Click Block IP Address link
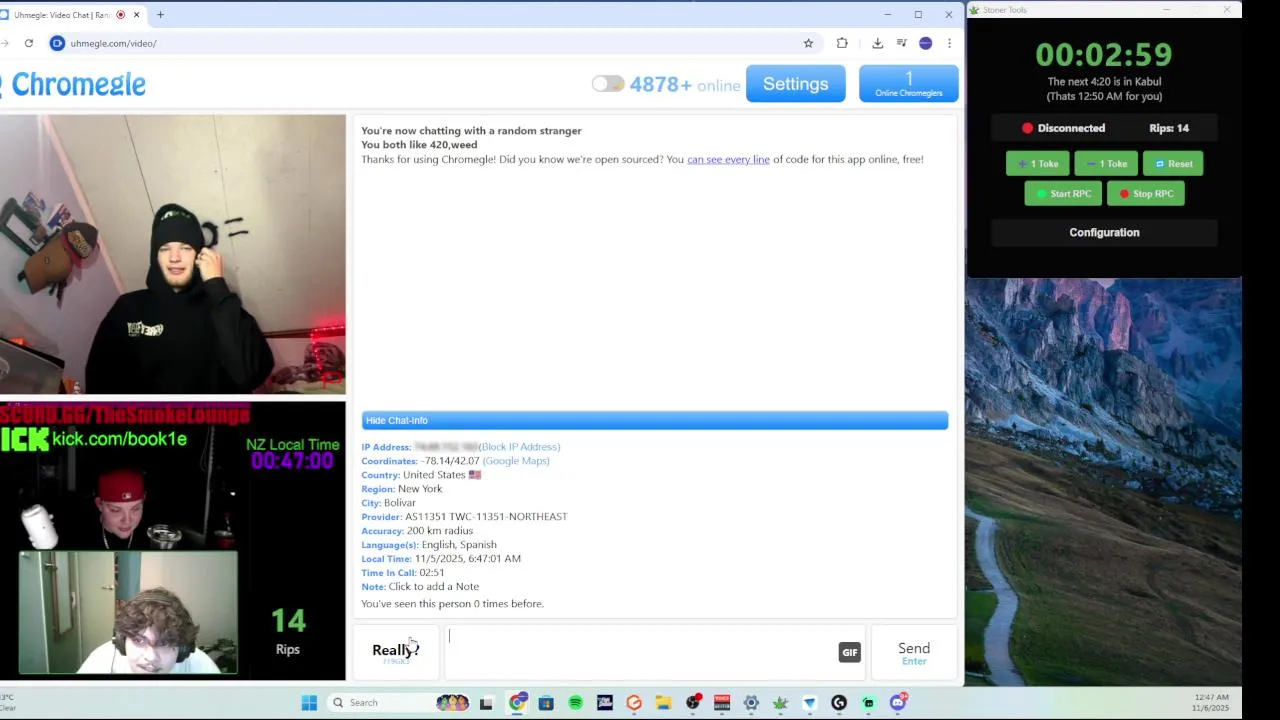The height and width of the screenshot is (720, 1280). pos(520,447)
